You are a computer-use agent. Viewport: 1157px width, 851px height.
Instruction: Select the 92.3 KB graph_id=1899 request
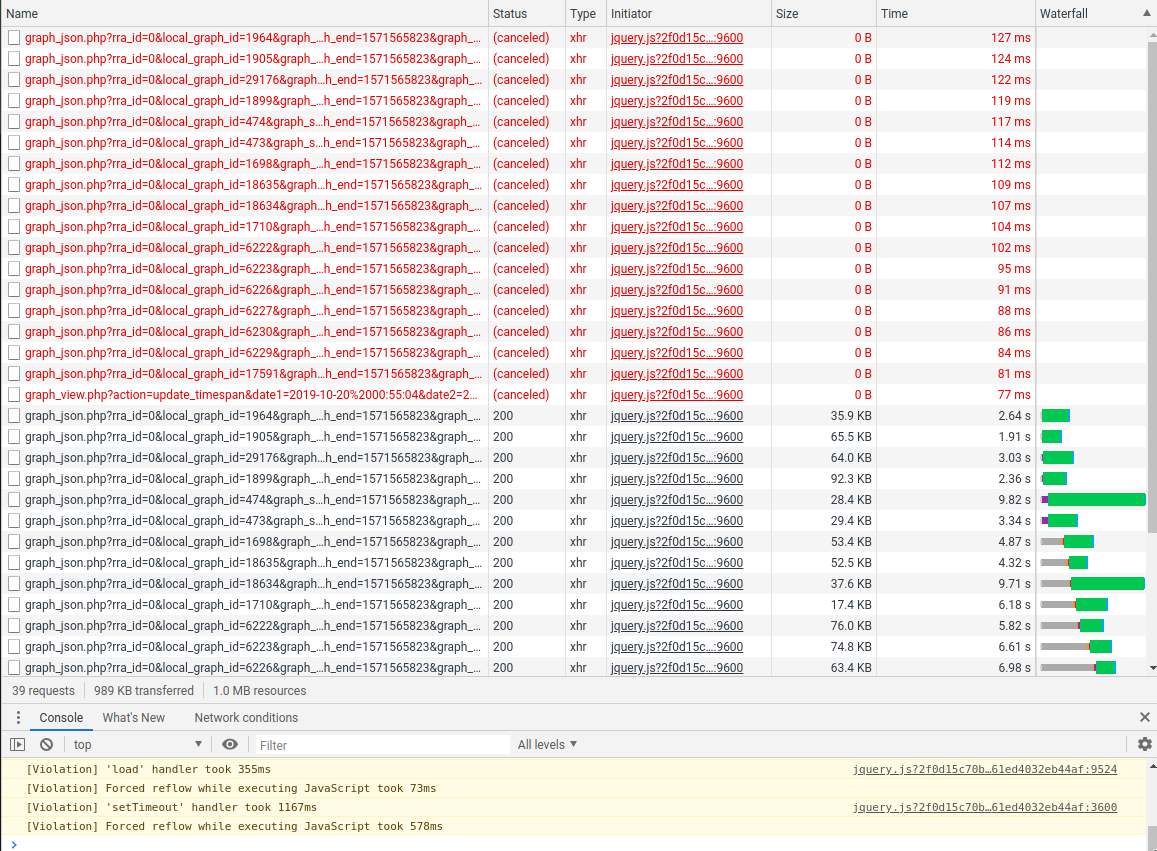[x=253, y=479]
